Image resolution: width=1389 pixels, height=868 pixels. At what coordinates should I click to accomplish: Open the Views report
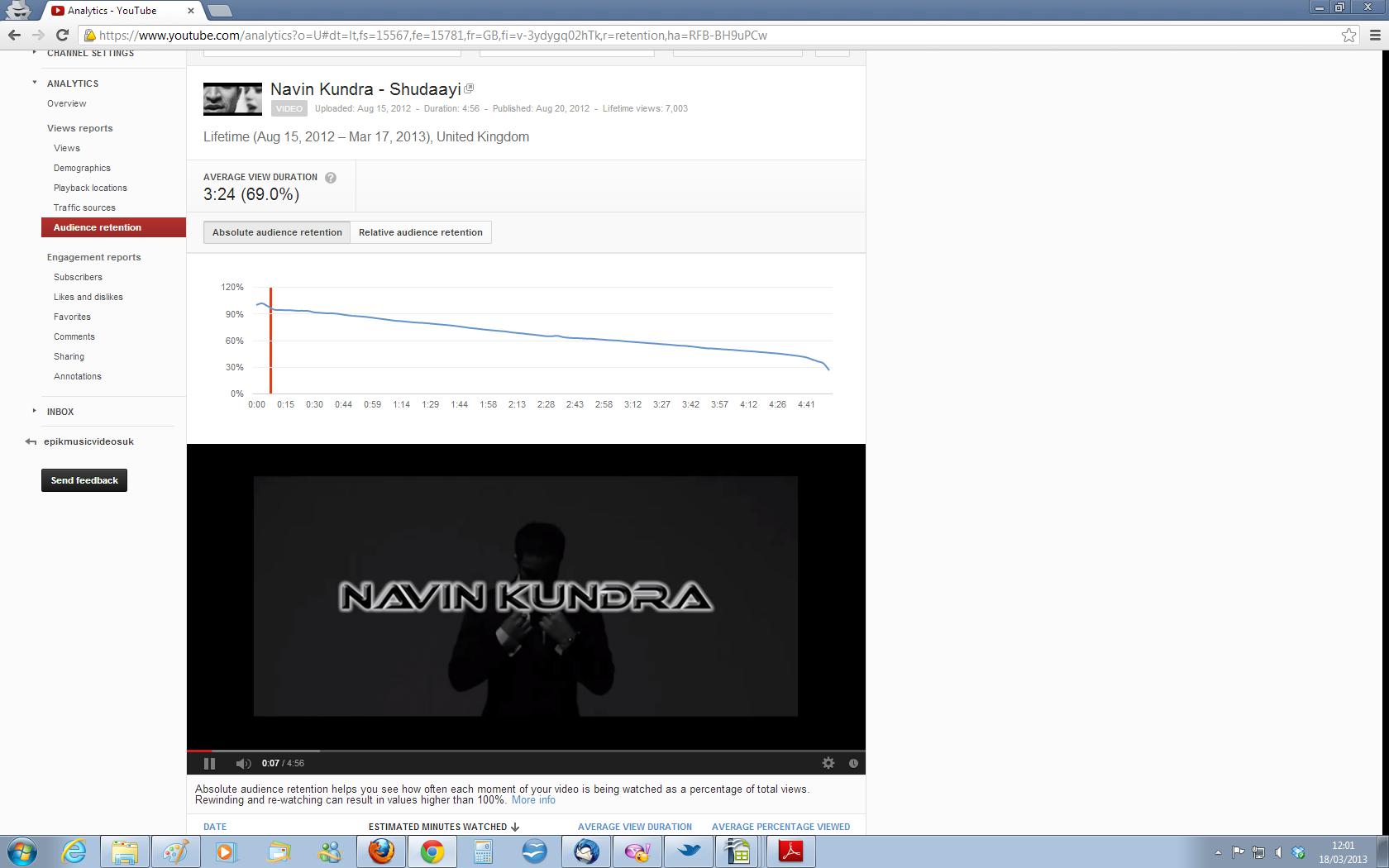(x=67, y=148)
